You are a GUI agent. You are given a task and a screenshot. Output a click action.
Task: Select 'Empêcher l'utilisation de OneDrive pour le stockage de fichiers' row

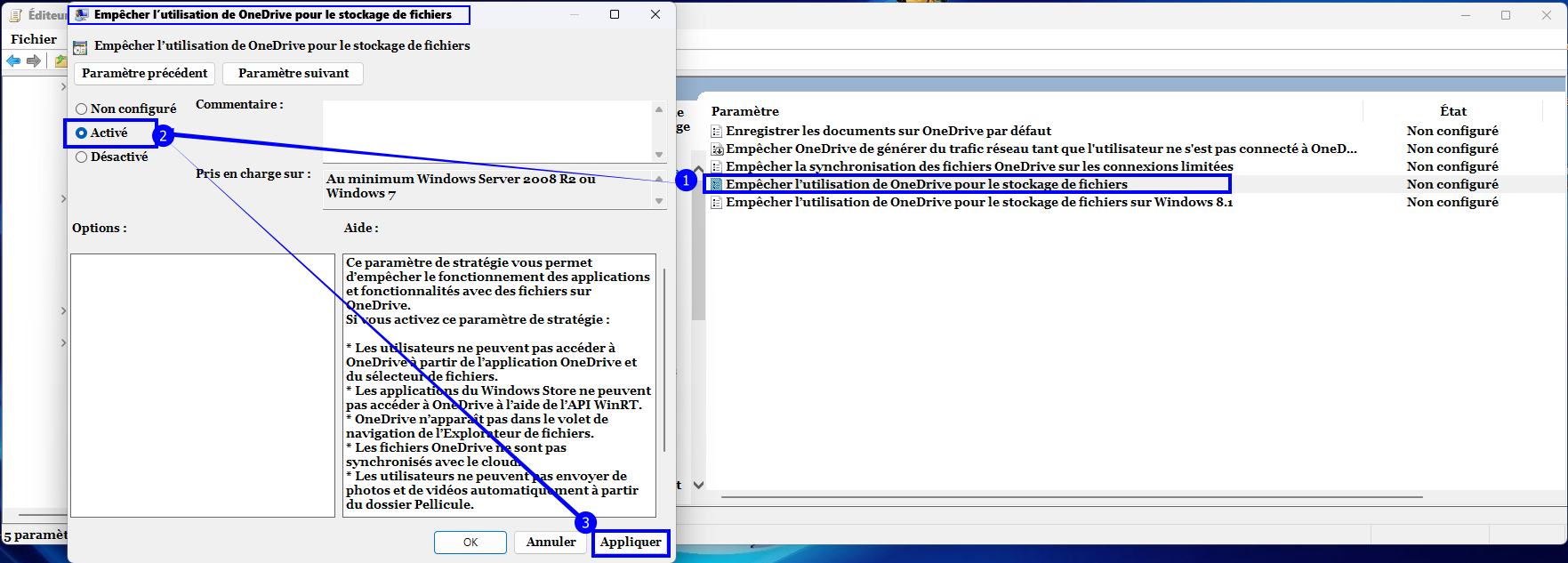(927, 184)
